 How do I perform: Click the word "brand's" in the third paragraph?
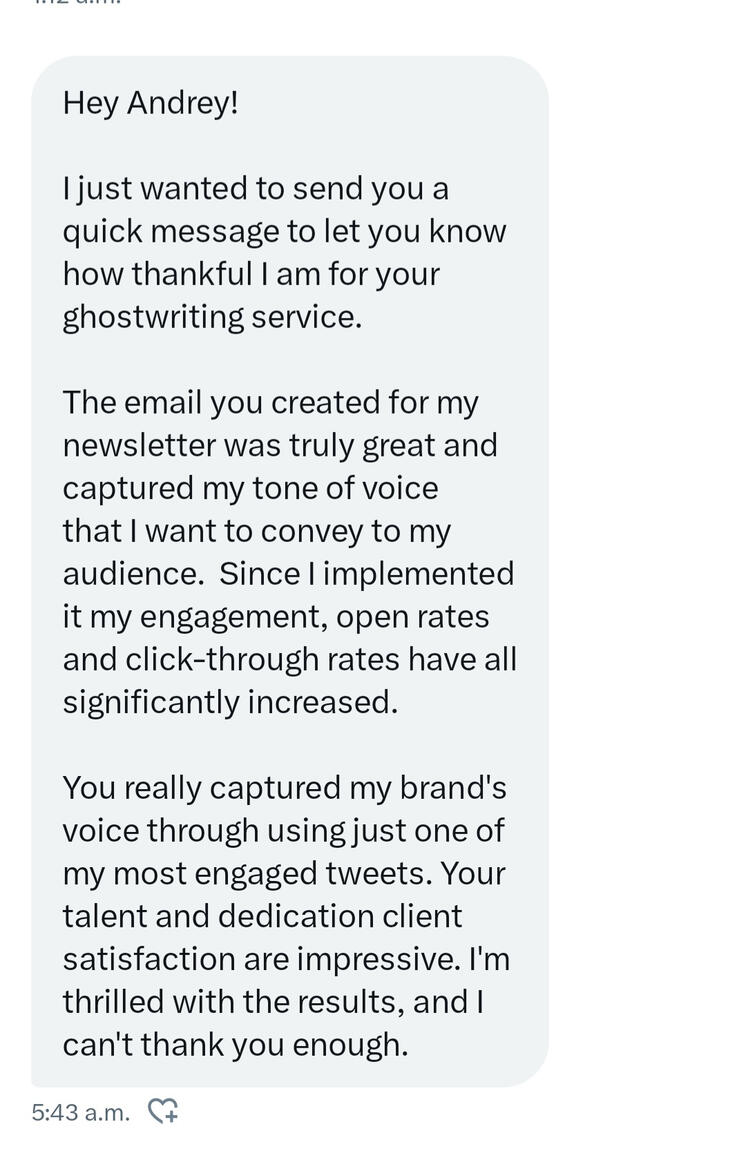(x=453, y=788)
